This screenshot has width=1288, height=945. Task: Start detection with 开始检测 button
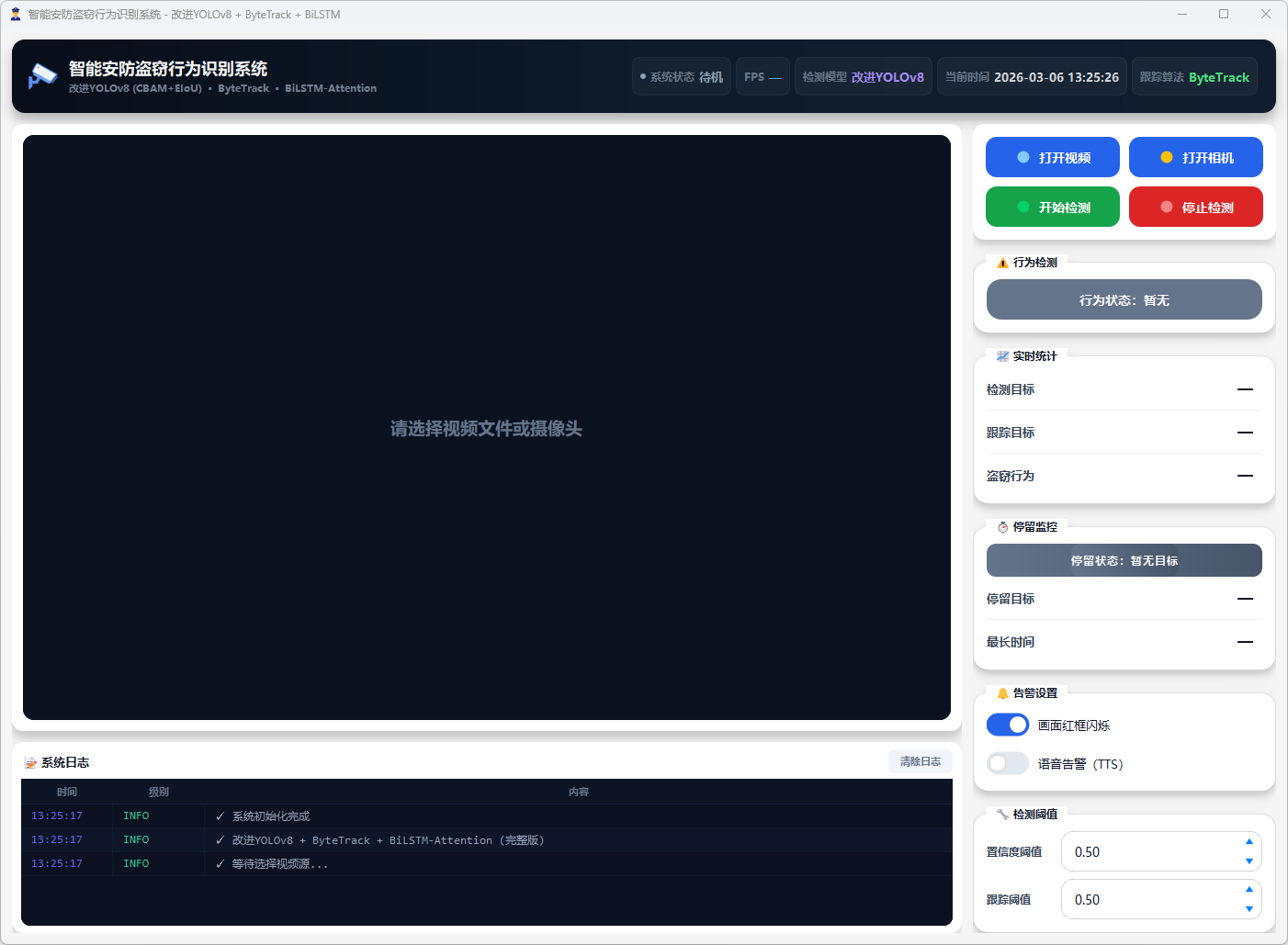coord(1052,208)
